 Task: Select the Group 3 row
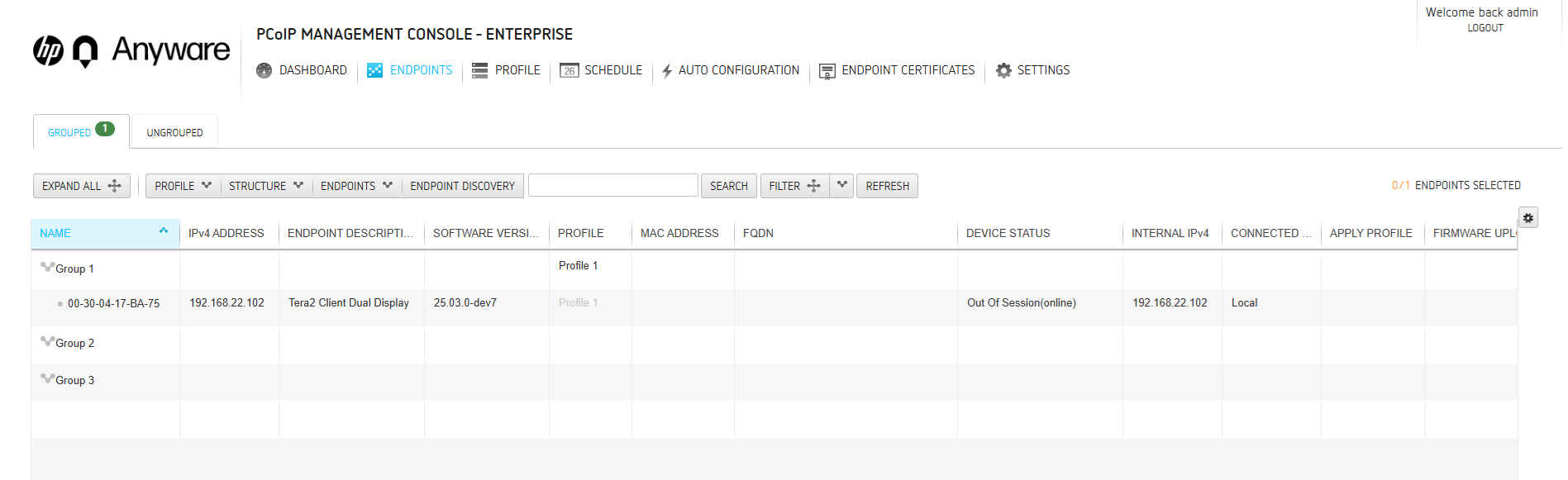[774, 381]
